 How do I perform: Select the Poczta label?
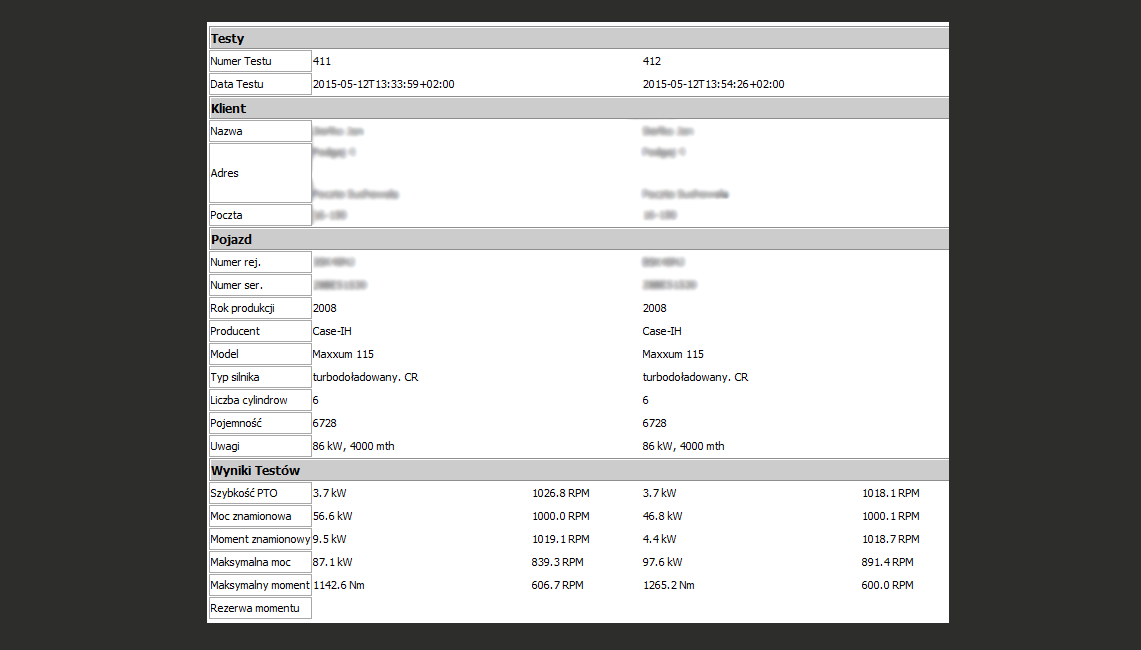[260, 215]
